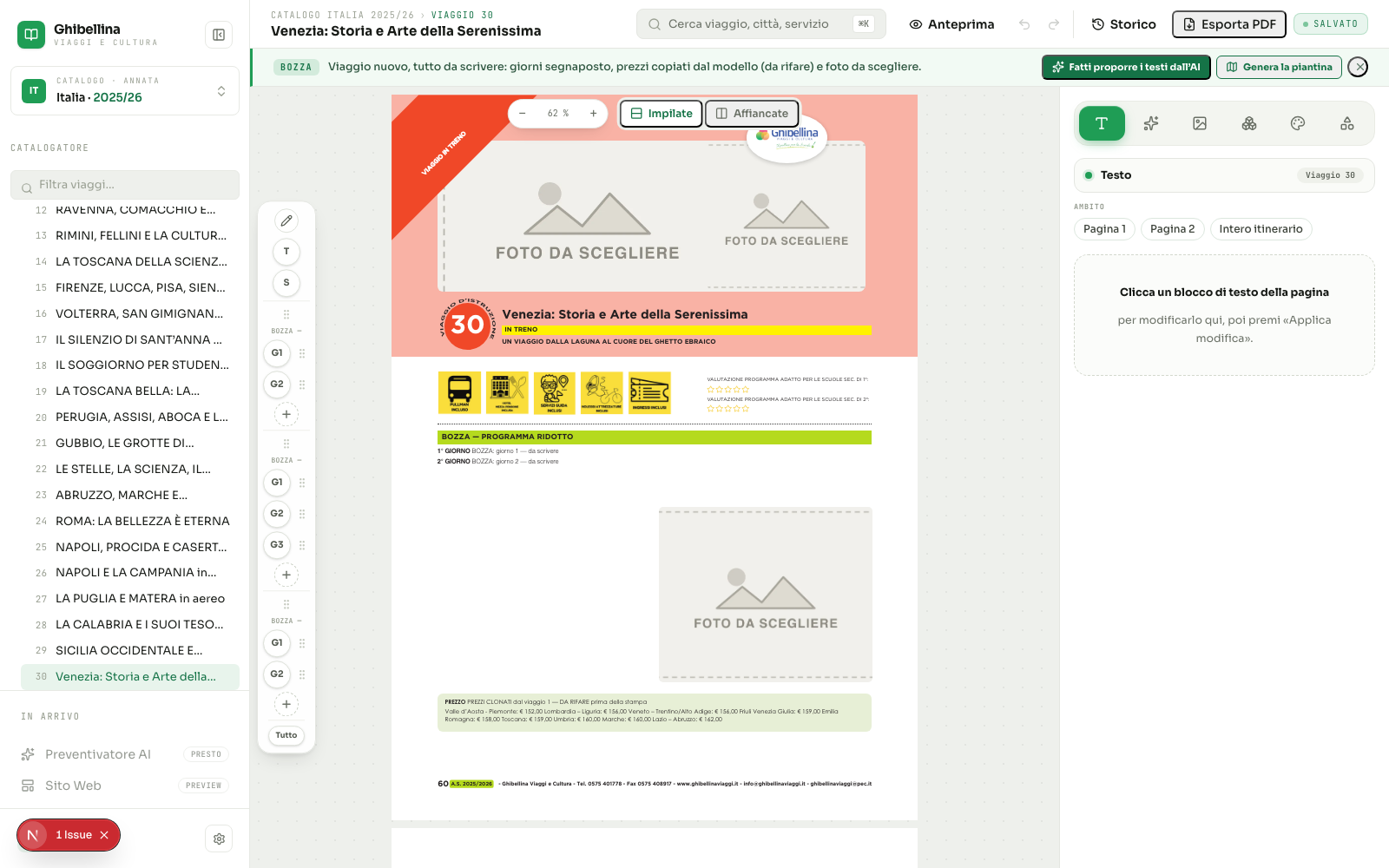Viewport: 1389px width, 868px height.
Task: Open Storico history
Action: pos(1123,24)
